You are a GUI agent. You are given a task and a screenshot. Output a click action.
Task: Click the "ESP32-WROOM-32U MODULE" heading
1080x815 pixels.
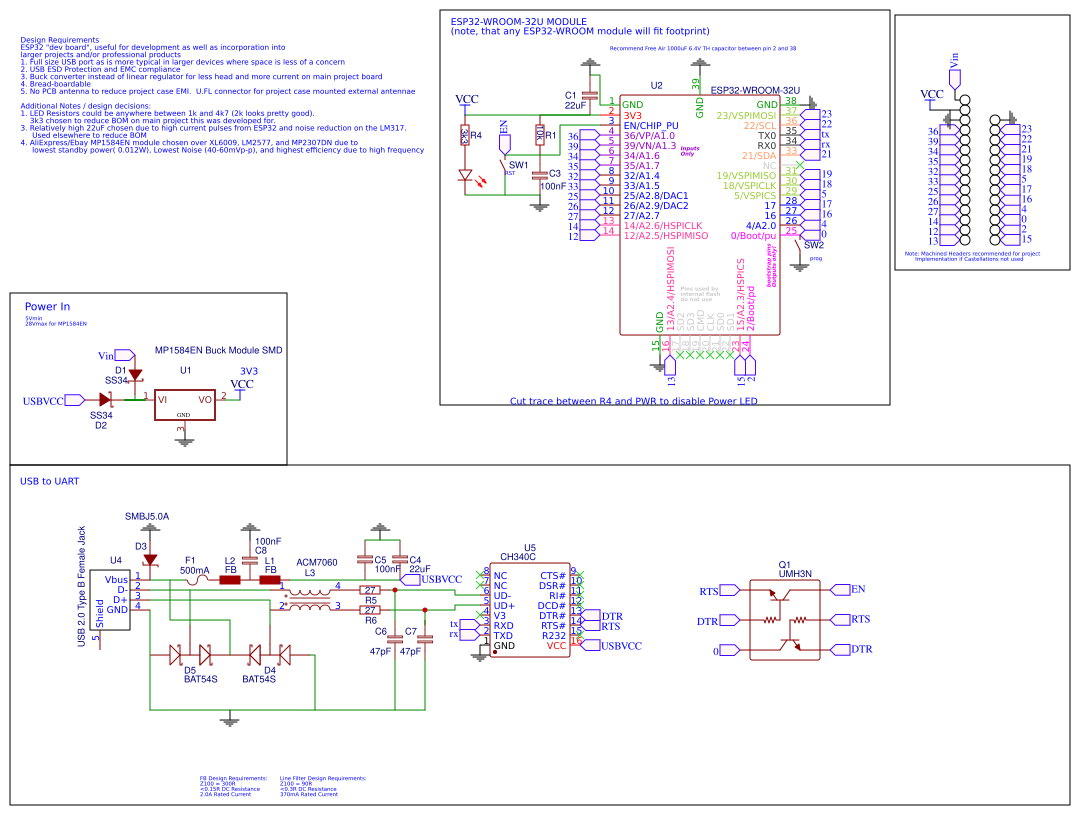519,22
